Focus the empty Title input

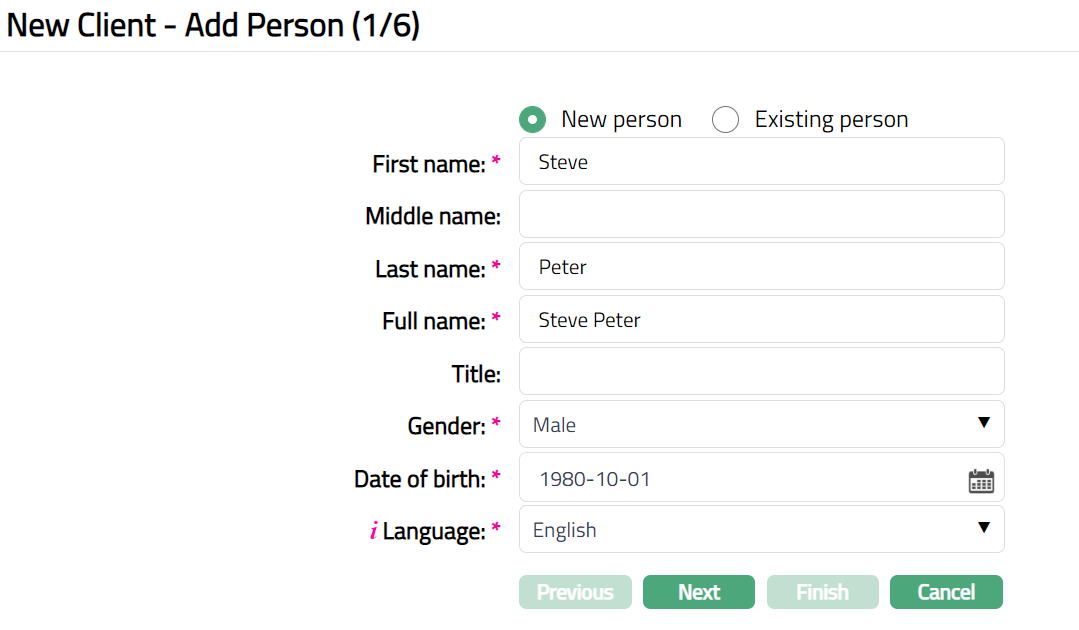[761, 372]
